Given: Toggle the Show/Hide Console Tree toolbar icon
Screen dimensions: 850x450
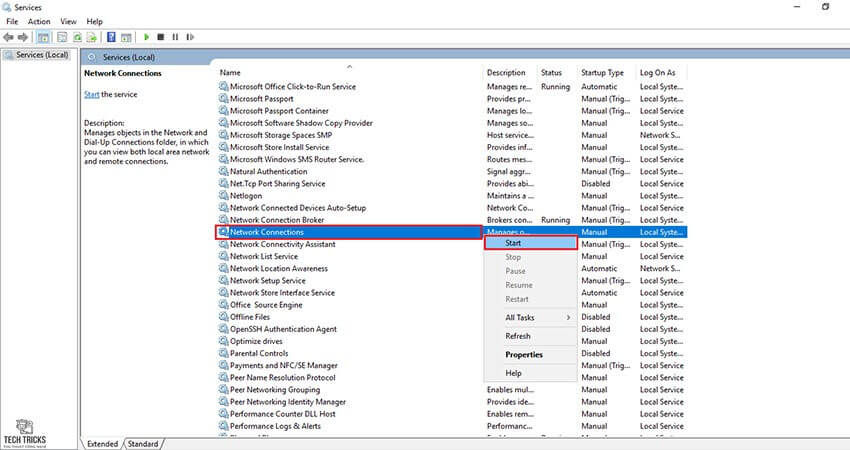Looking at the screenshot, I should tap(43, 37).
